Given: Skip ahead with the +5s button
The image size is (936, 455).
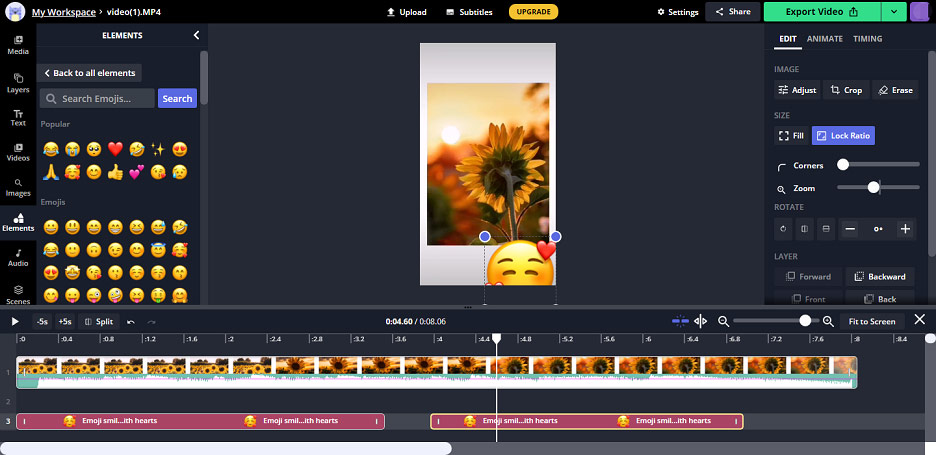Looking at the screenshot, I should coord(64,321).
